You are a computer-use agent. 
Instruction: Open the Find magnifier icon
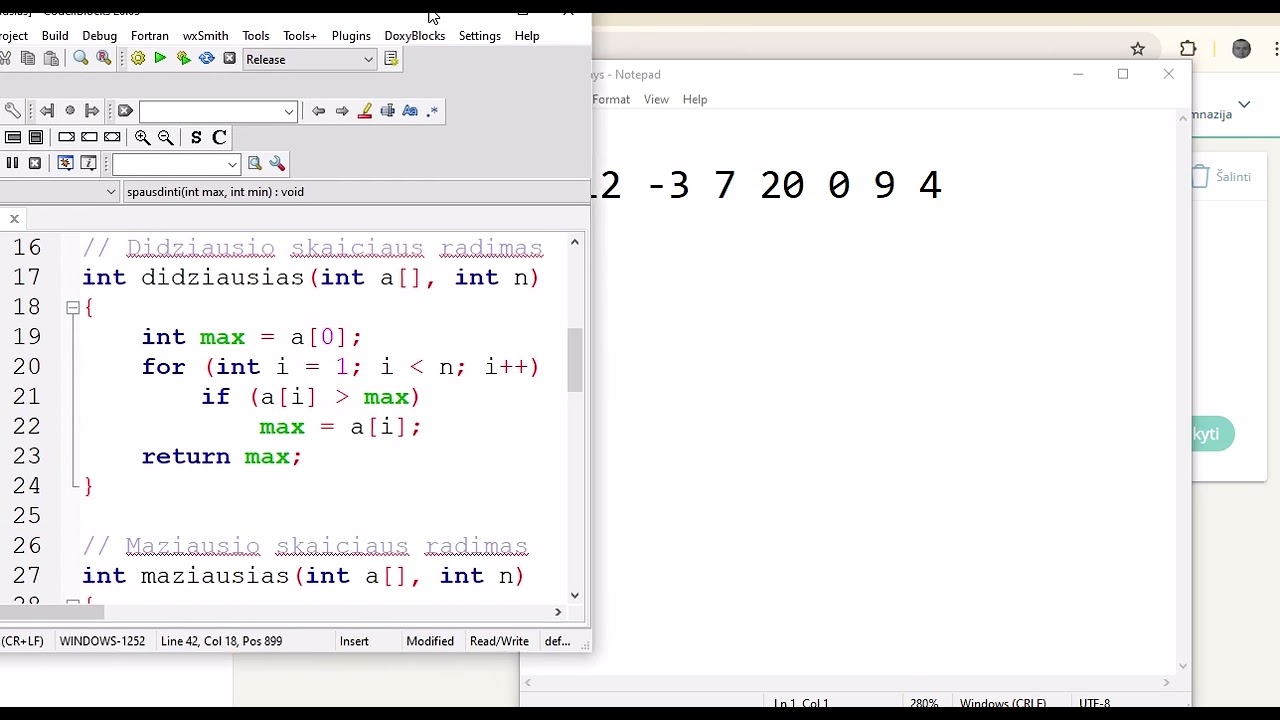click(x=81, y=59)
